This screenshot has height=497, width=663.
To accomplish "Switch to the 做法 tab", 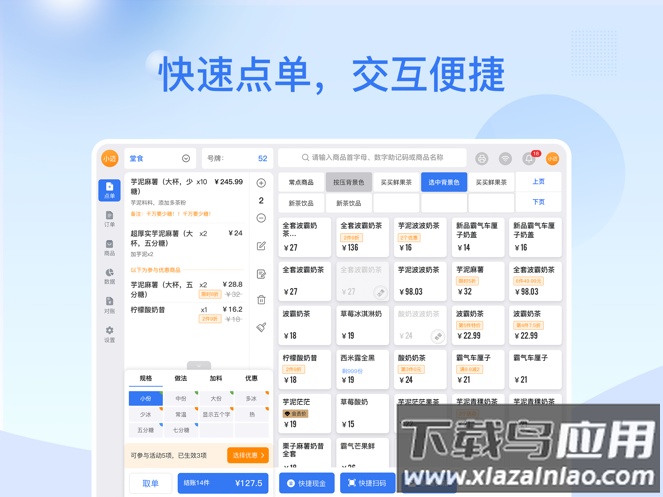I will tap(181, 378).
